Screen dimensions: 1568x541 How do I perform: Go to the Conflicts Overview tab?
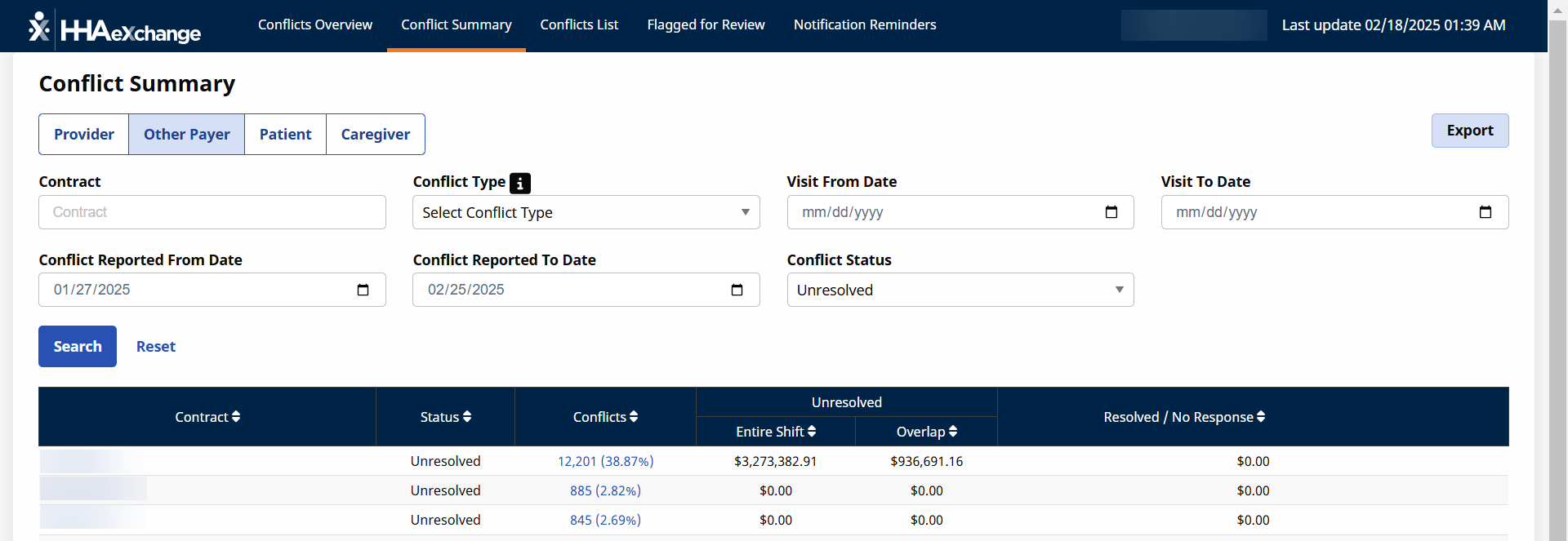315,25
